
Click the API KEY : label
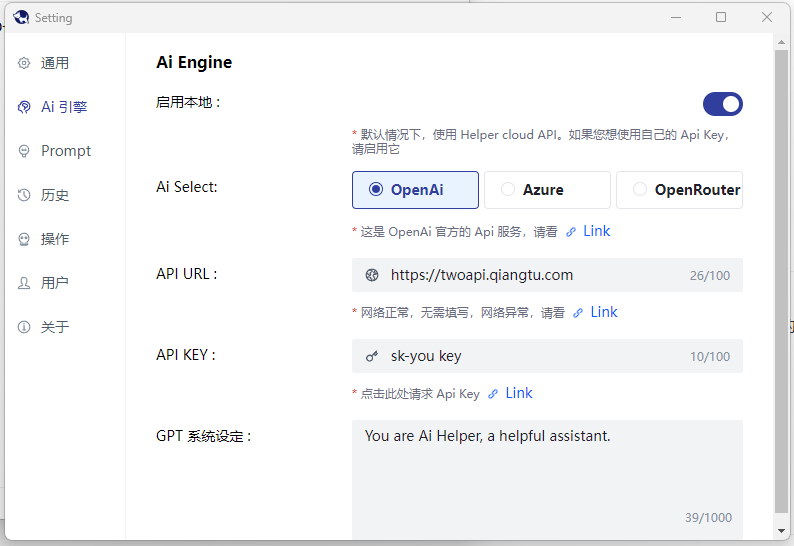185,355
